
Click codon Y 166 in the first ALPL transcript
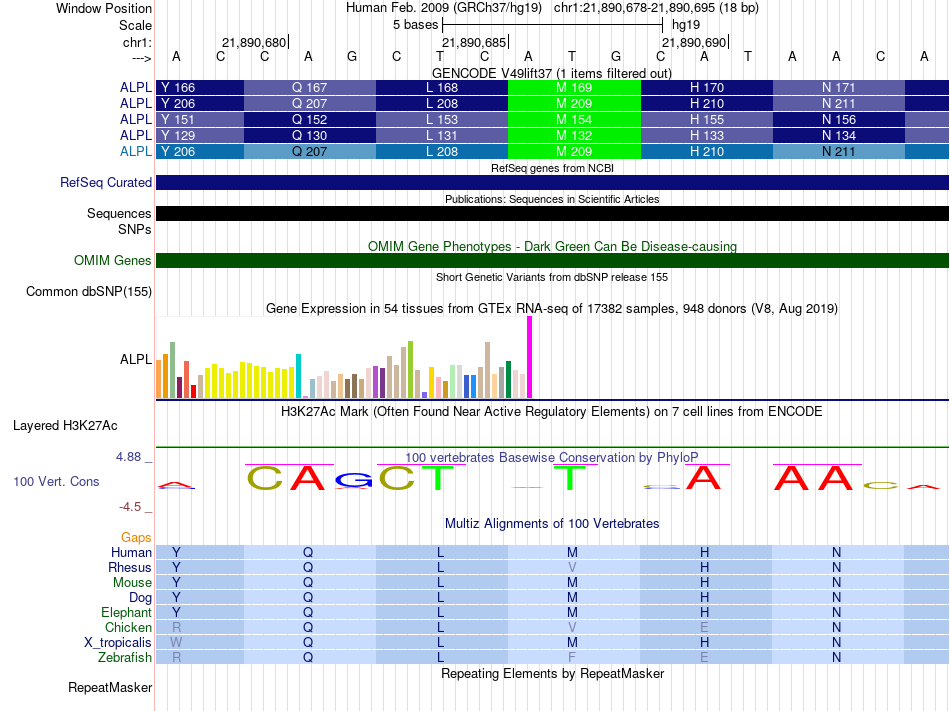(200, 88)
